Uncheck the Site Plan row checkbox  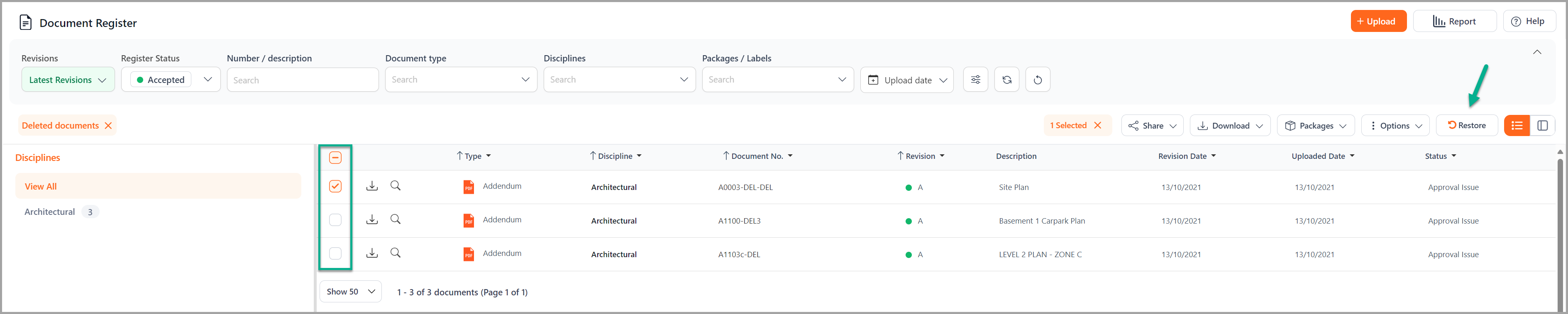(x=335, y=186)
